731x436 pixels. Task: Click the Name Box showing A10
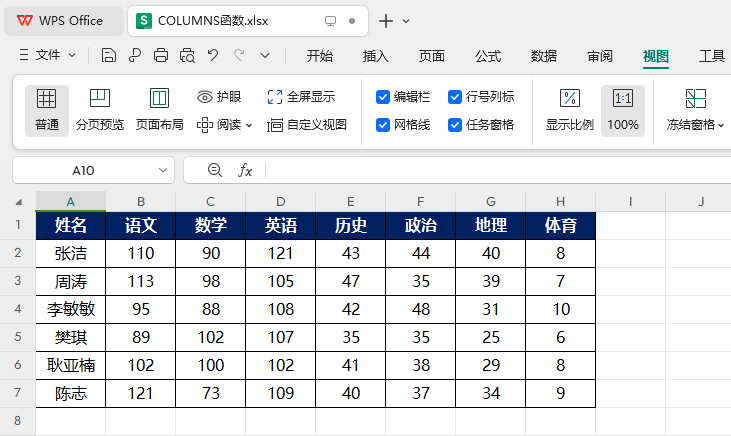coord(83,170)
